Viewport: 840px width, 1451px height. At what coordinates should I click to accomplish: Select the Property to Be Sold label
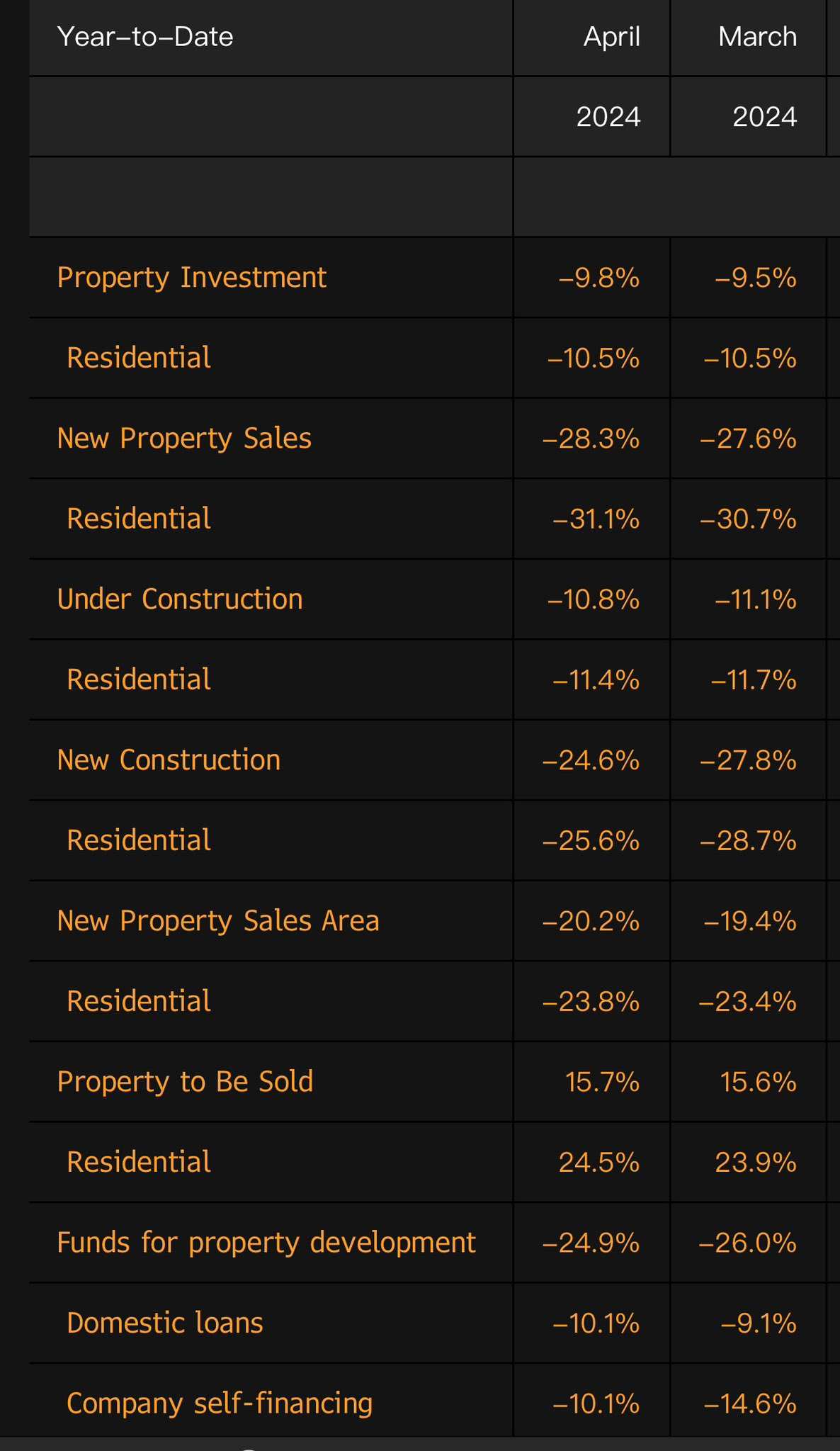(x=185, y=1082)
